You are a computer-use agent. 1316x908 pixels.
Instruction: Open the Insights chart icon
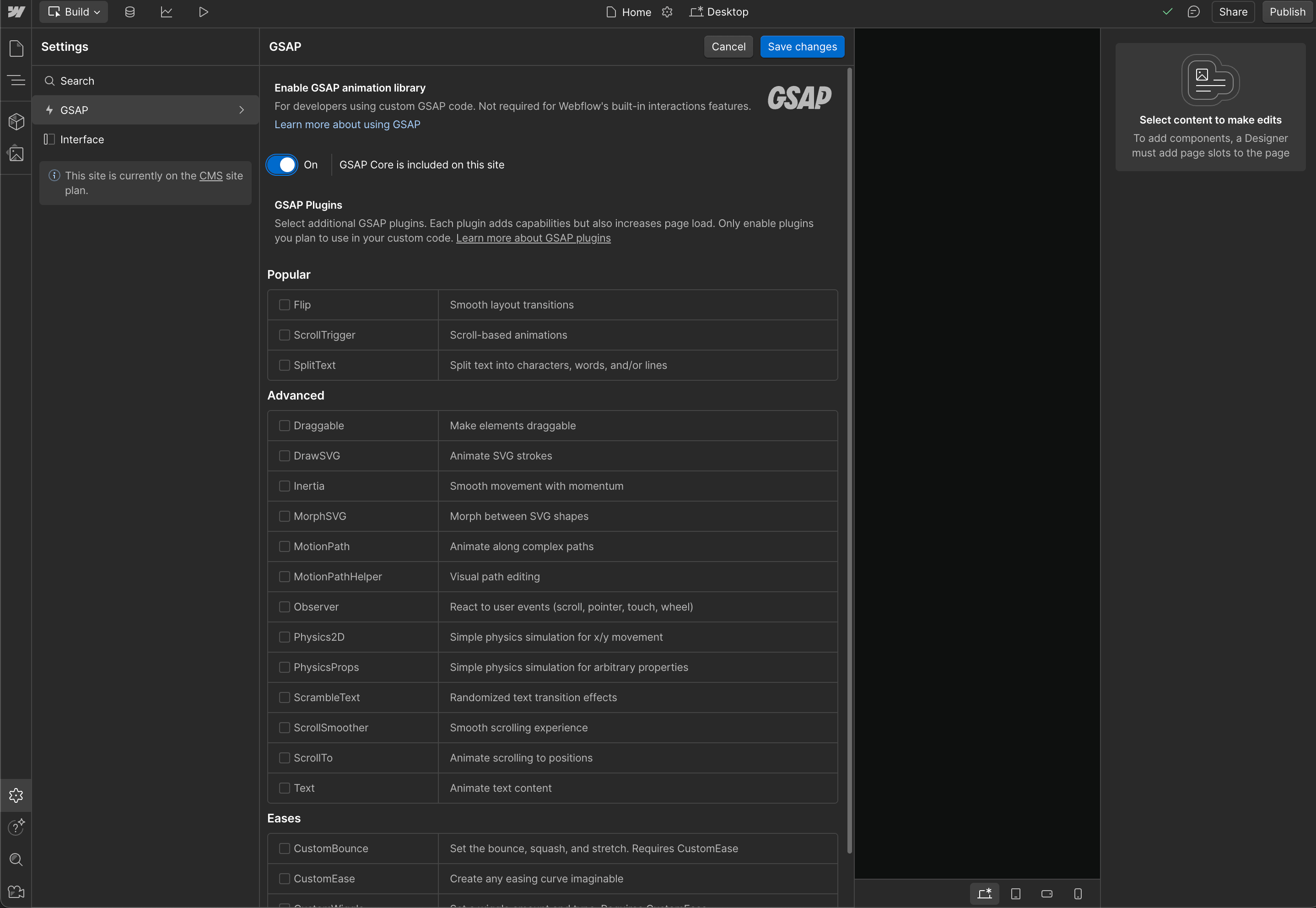(x=167, y=12)
